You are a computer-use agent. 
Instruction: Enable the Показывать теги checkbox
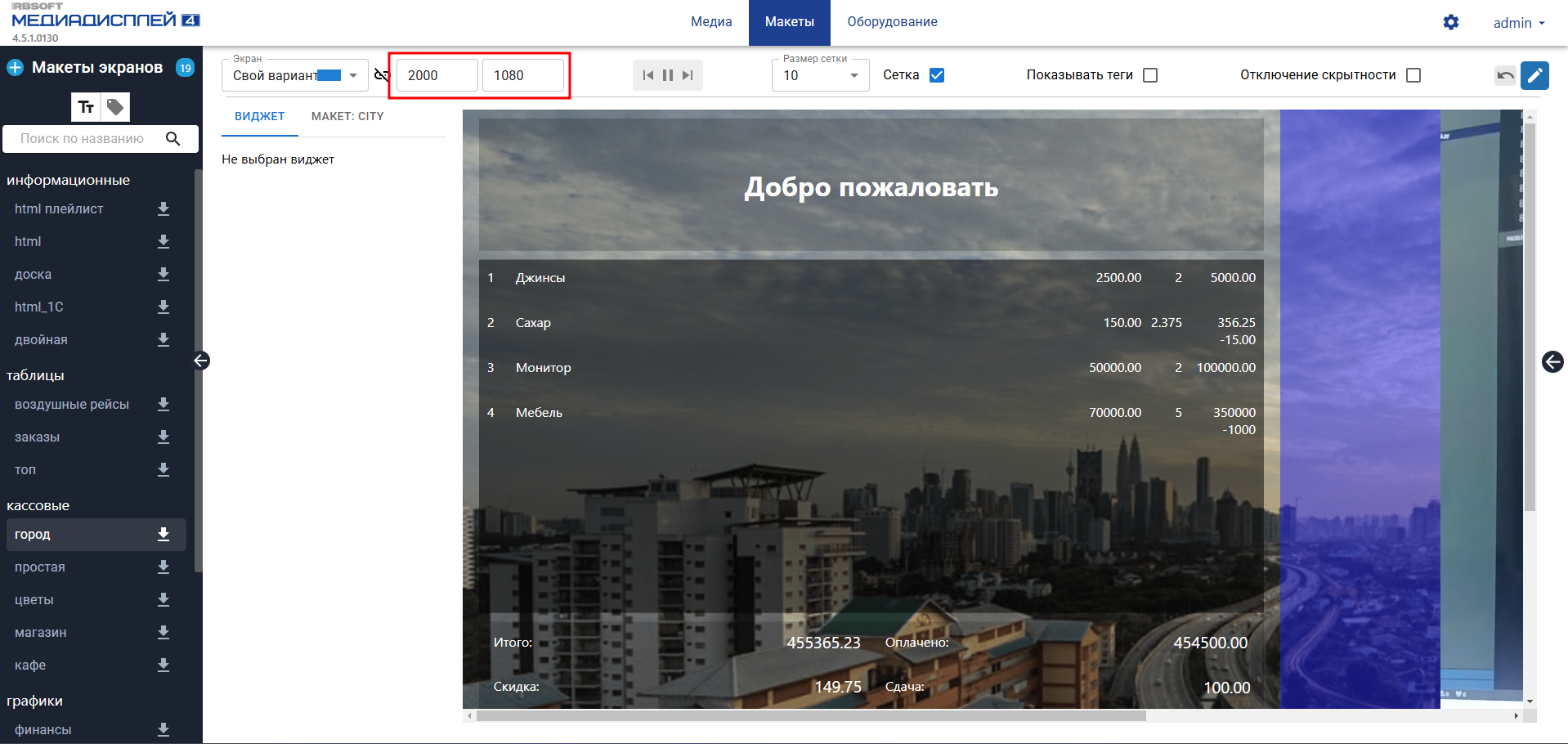[1150, 75]
